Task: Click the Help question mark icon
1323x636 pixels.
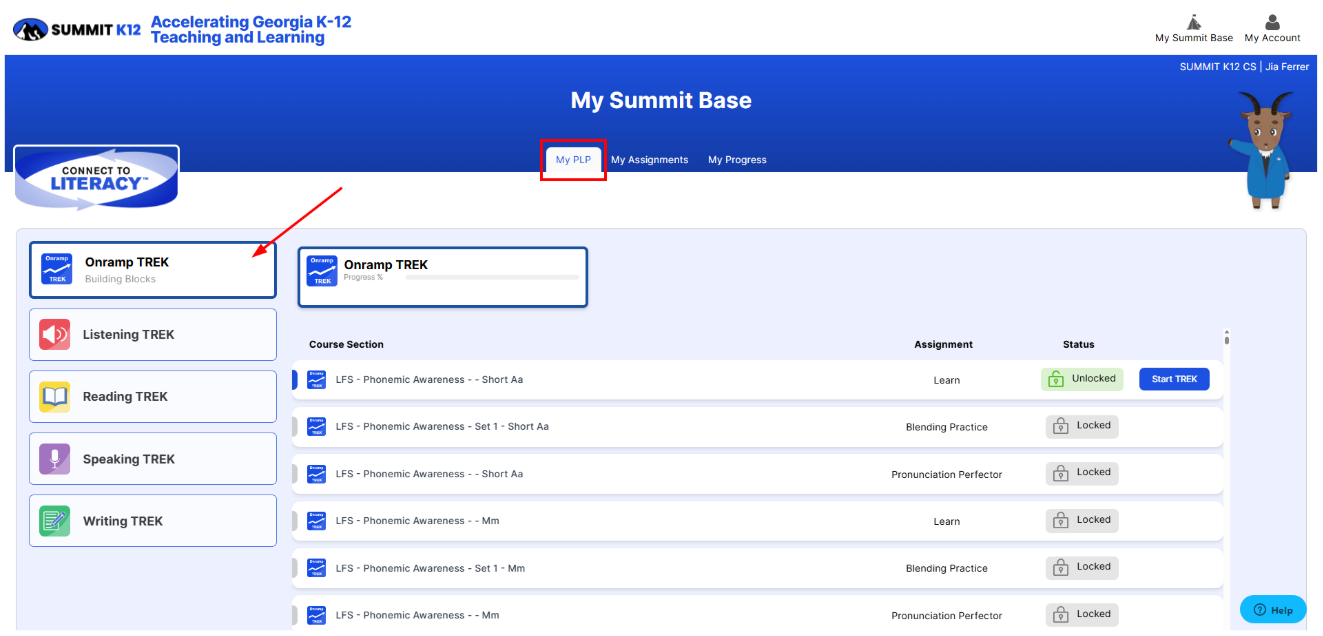Action: tap(1260, 609)
